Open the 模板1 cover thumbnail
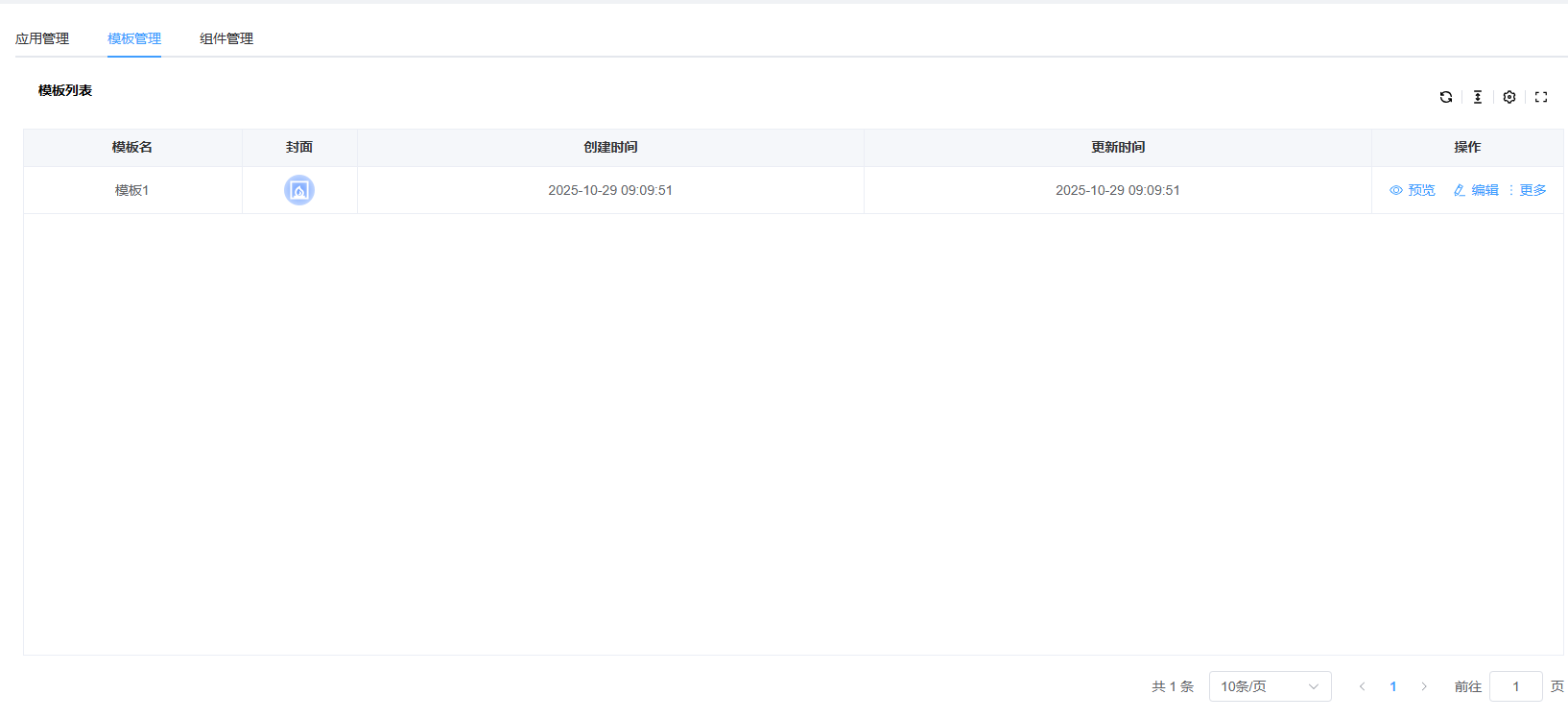 299,190
